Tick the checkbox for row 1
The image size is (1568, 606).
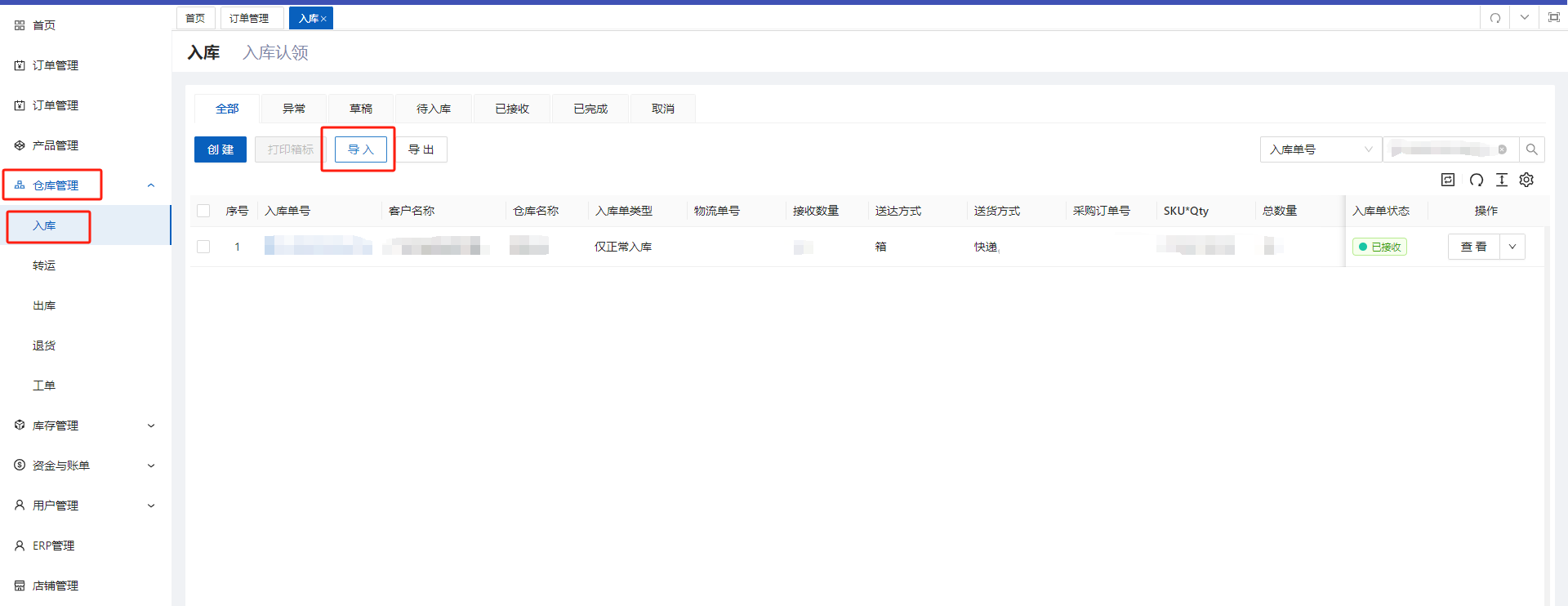pos(204,247)
